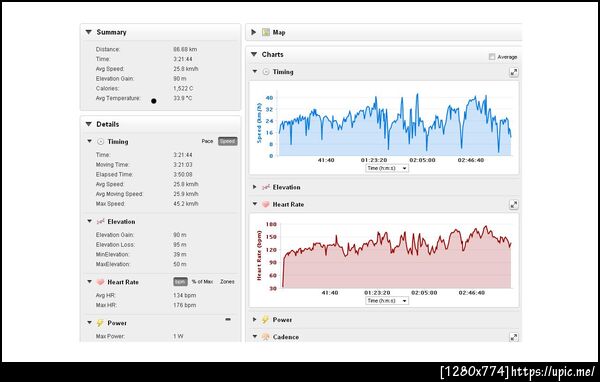Viewport: 600px width, 382px height.
Task: Enlarge the Heart Rate chart
Action: (x=514, y=205)
